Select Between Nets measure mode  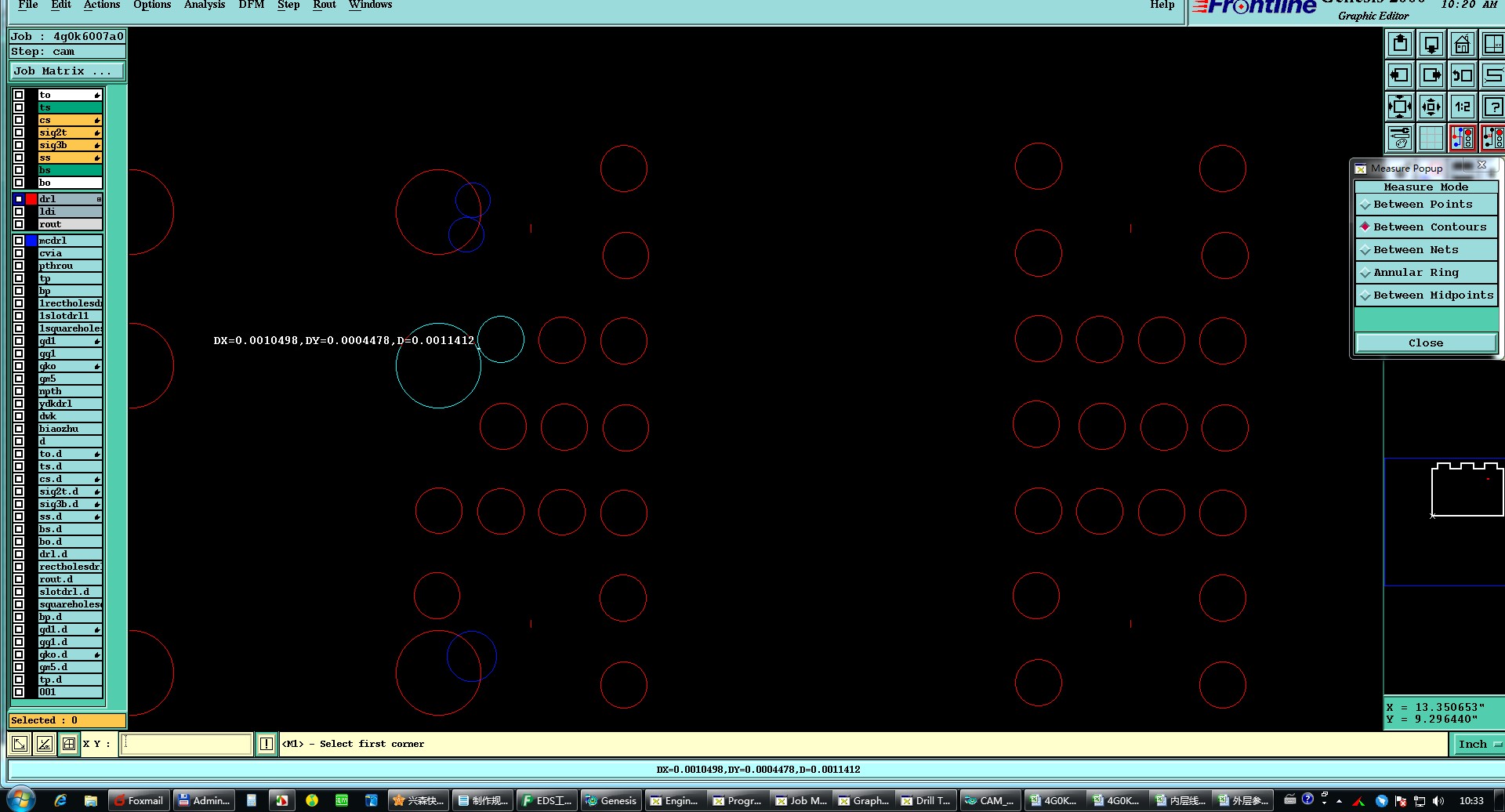[x=1426, y=250]
